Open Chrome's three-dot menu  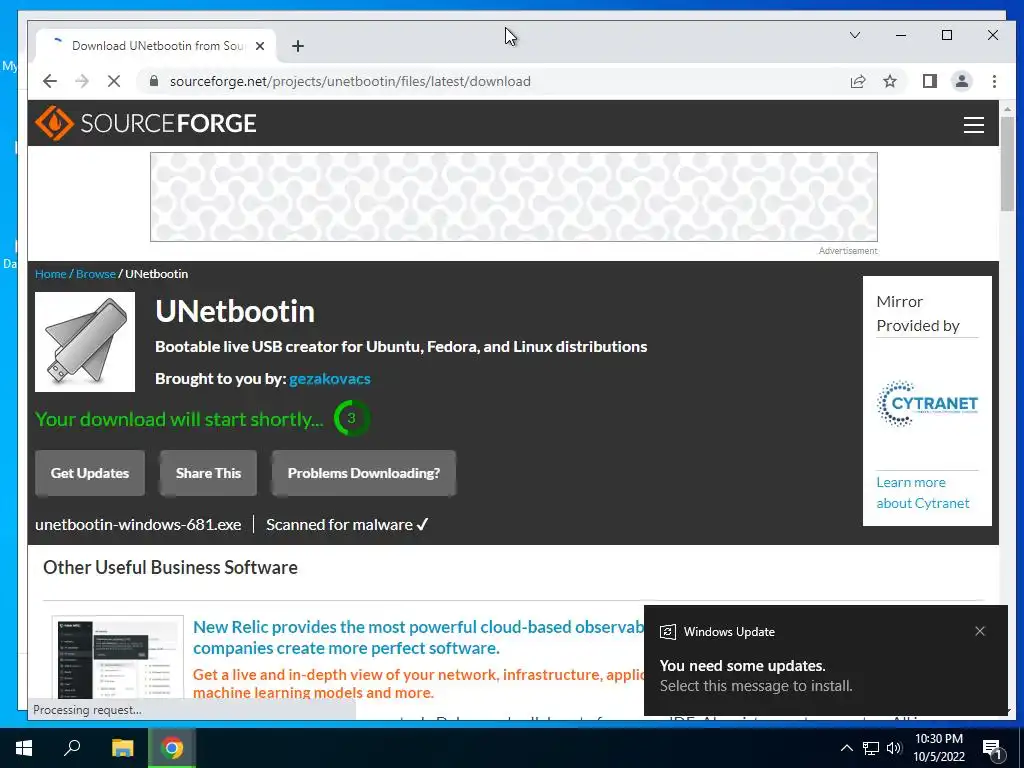[994, 82]
